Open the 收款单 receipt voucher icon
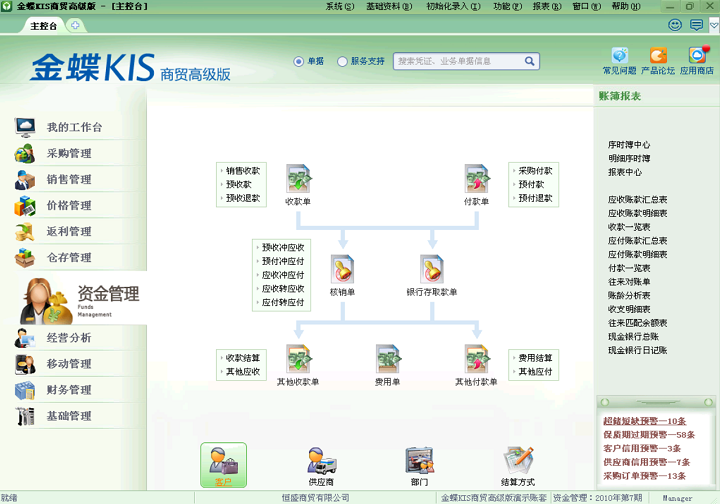Screen dimensions: 720x504 (x=299, y=180)
